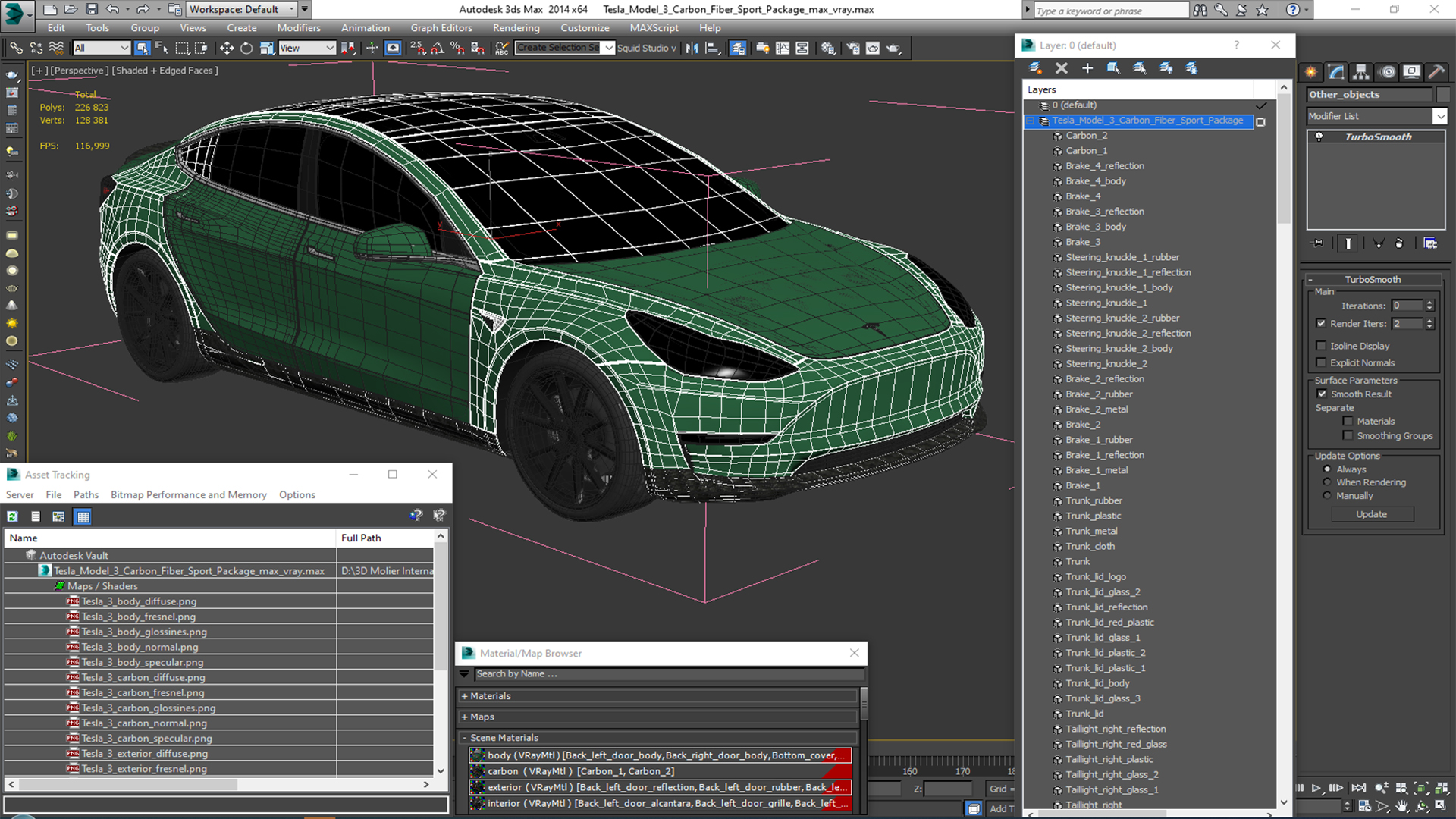This screenshot has width=1456, height=819.
Task: Click Delete Layer X icon
Action: tap(1061, 68)
